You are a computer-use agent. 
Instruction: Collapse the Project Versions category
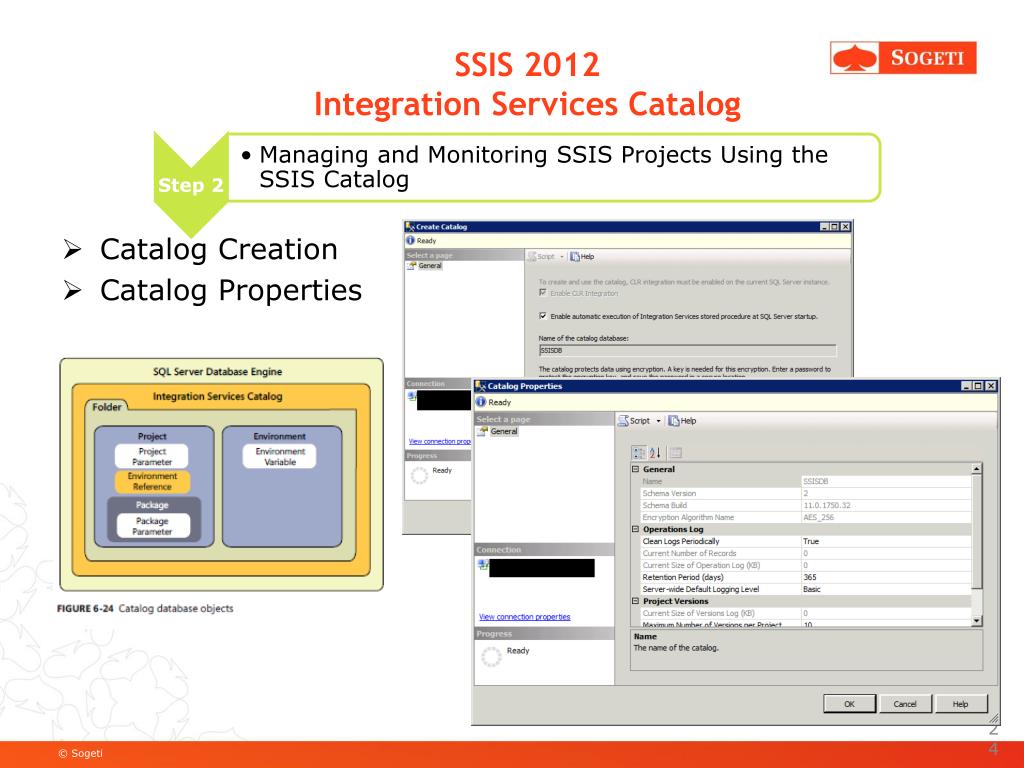tap(635, 601)
